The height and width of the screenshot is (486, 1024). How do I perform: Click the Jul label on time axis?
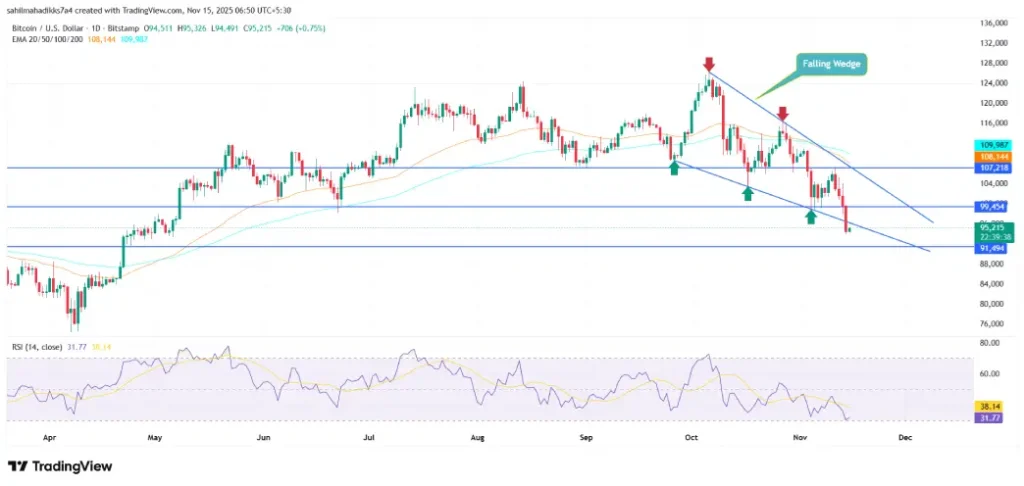(370, 437)
